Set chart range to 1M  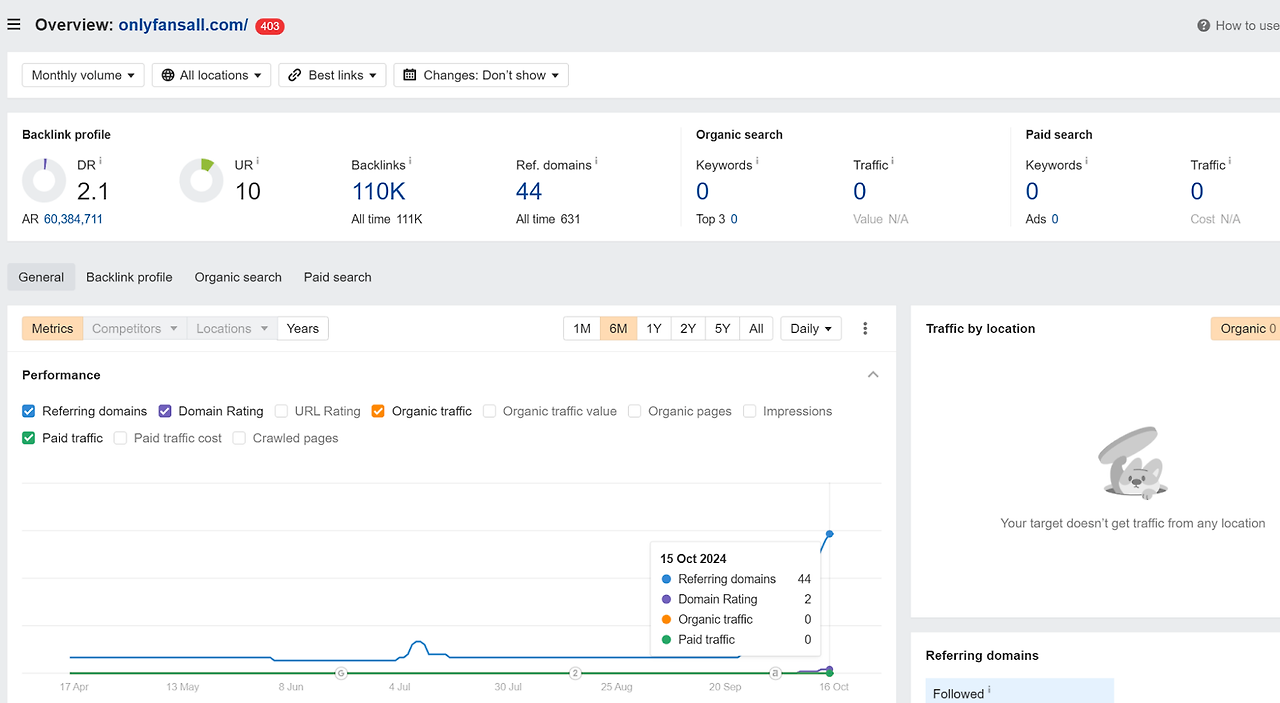click(582, 328)
